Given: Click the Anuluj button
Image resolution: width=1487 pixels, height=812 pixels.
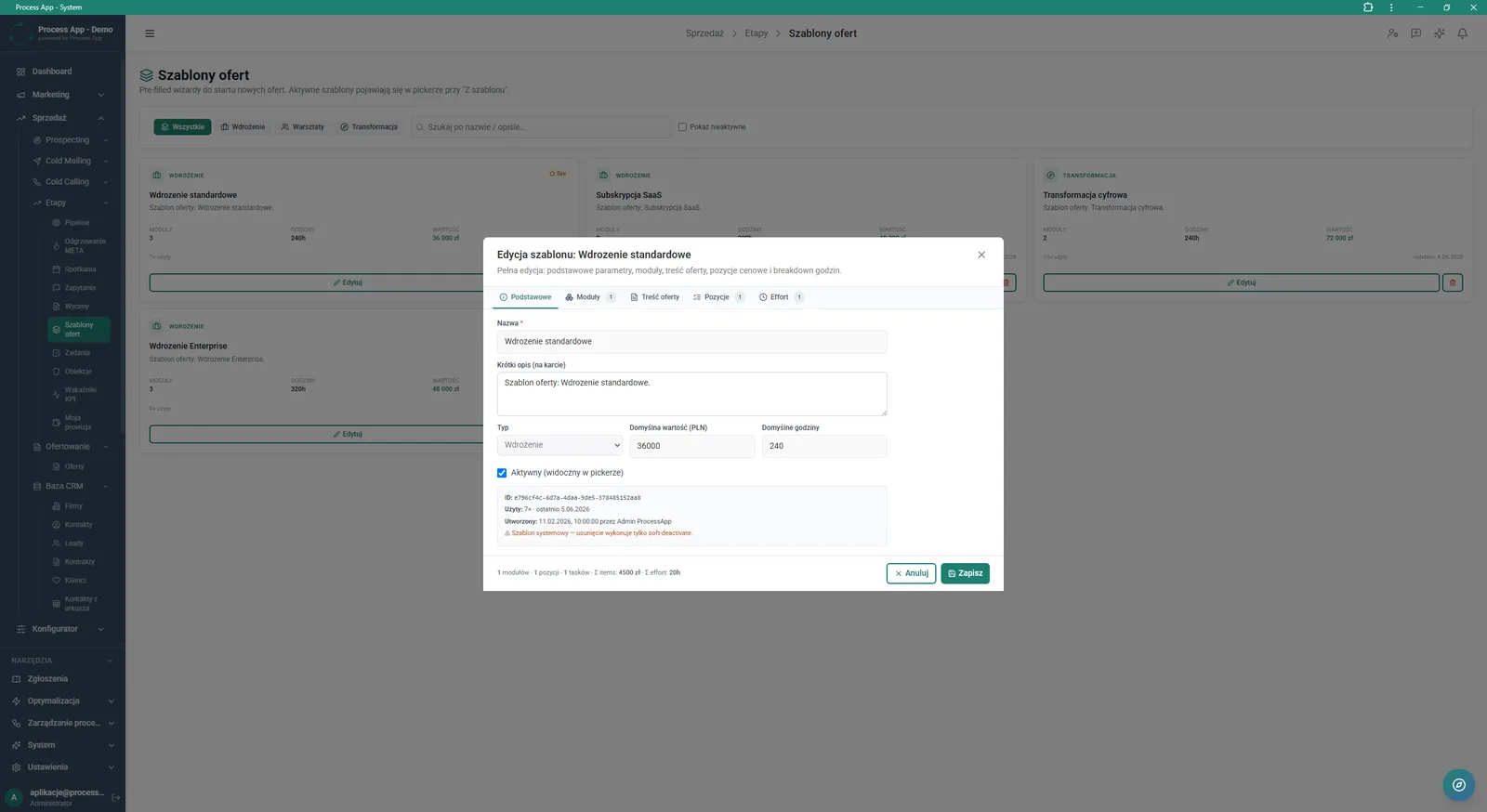Looking at the screenshot, I should click(911, 573).
